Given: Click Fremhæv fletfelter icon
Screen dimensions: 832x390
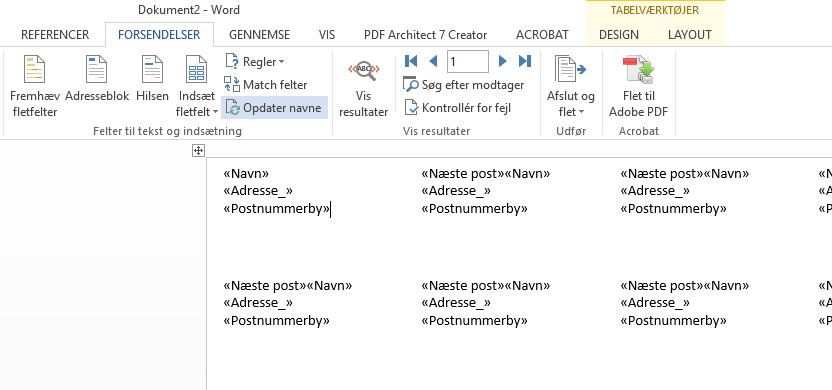Looking at the screenshot, I should point(34,70).
